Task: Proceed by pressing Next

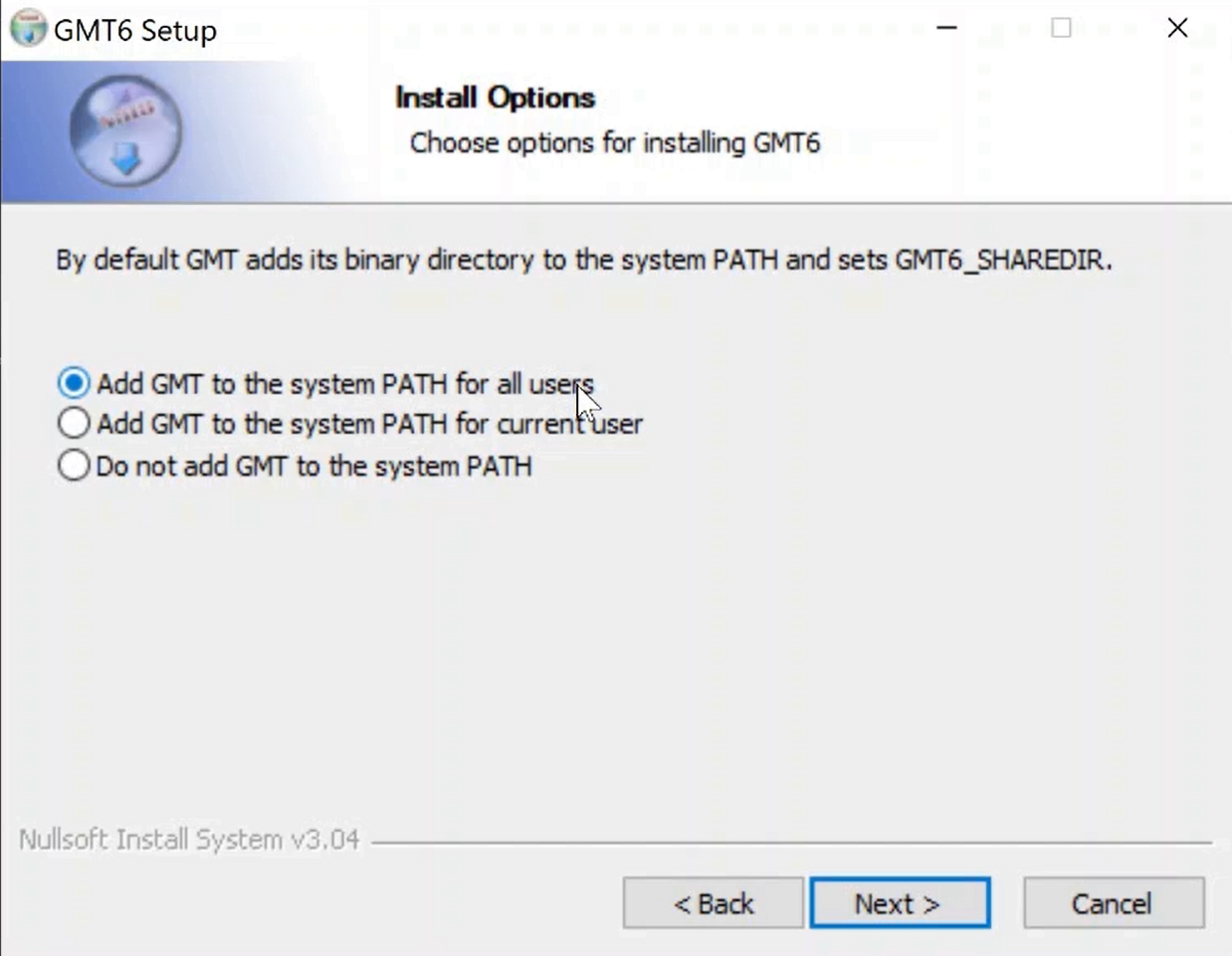Action: 900,903
